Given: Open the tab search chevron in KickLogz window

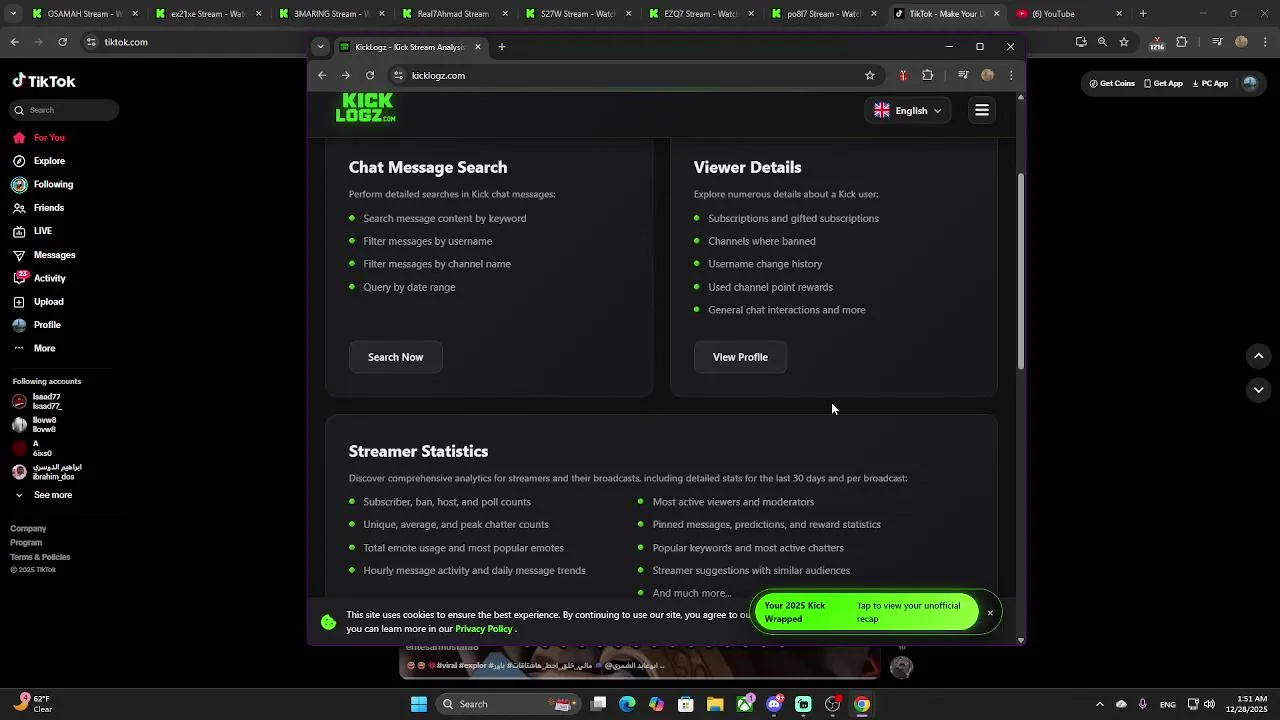Looking at the screenshot, I should (320, 47).
